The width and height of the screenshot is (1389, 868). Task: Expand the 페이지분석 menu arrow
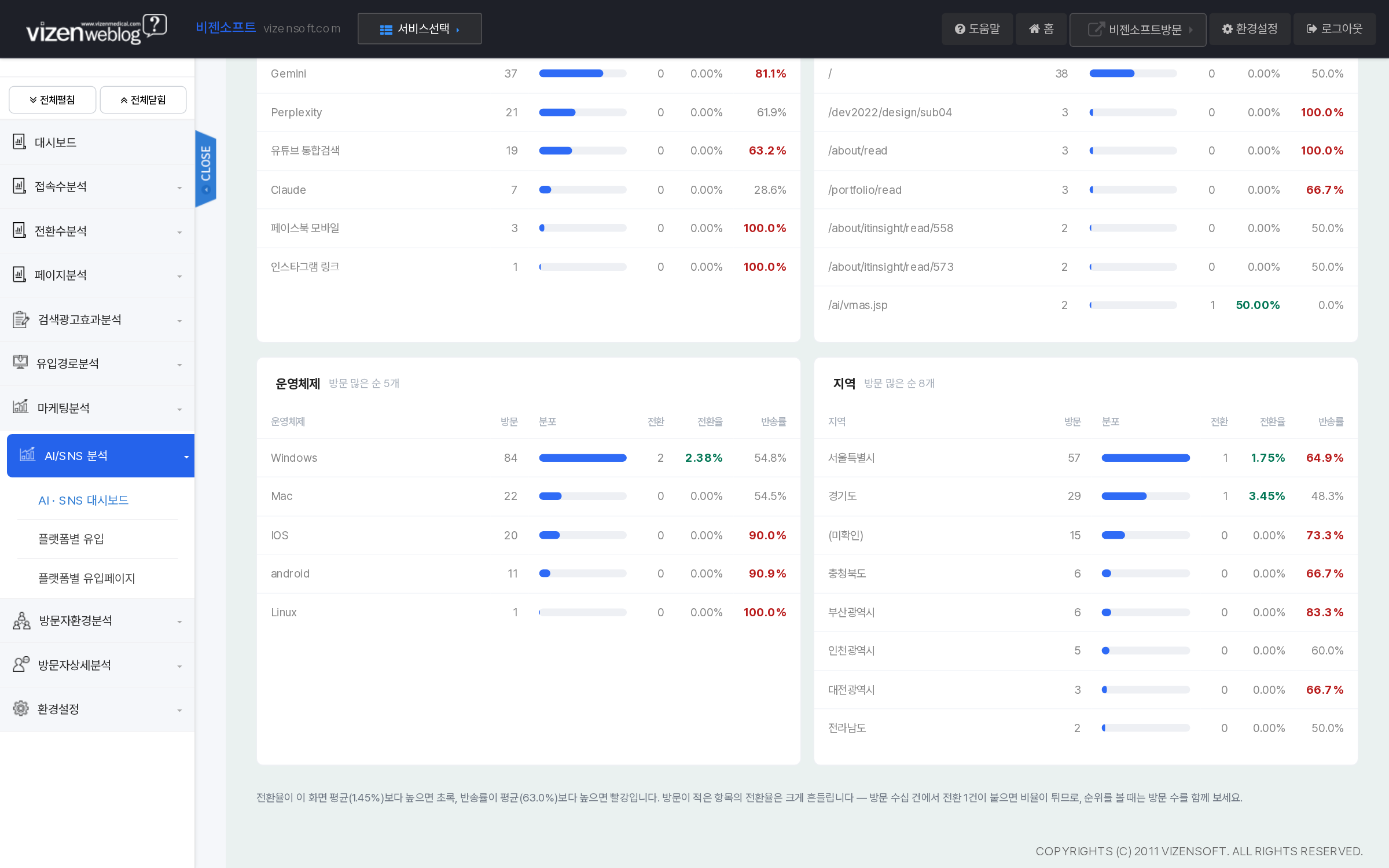point(179,277)
